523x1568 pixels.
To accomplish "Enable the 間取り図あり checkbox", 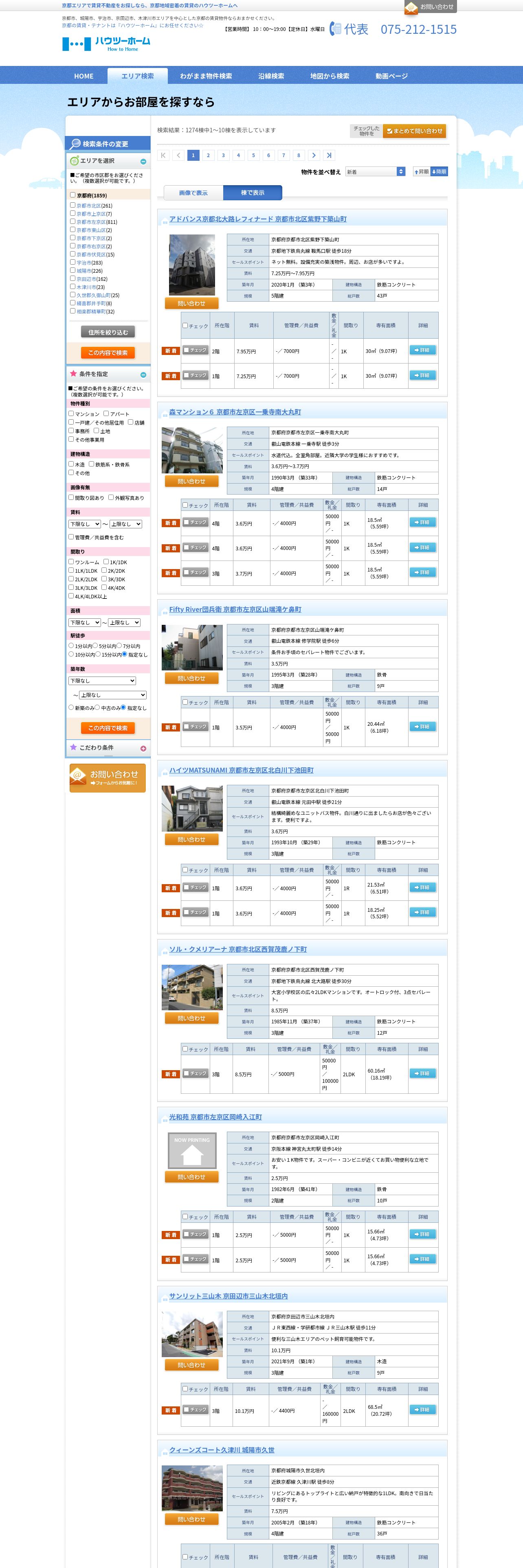I will [x=71, y=497].
